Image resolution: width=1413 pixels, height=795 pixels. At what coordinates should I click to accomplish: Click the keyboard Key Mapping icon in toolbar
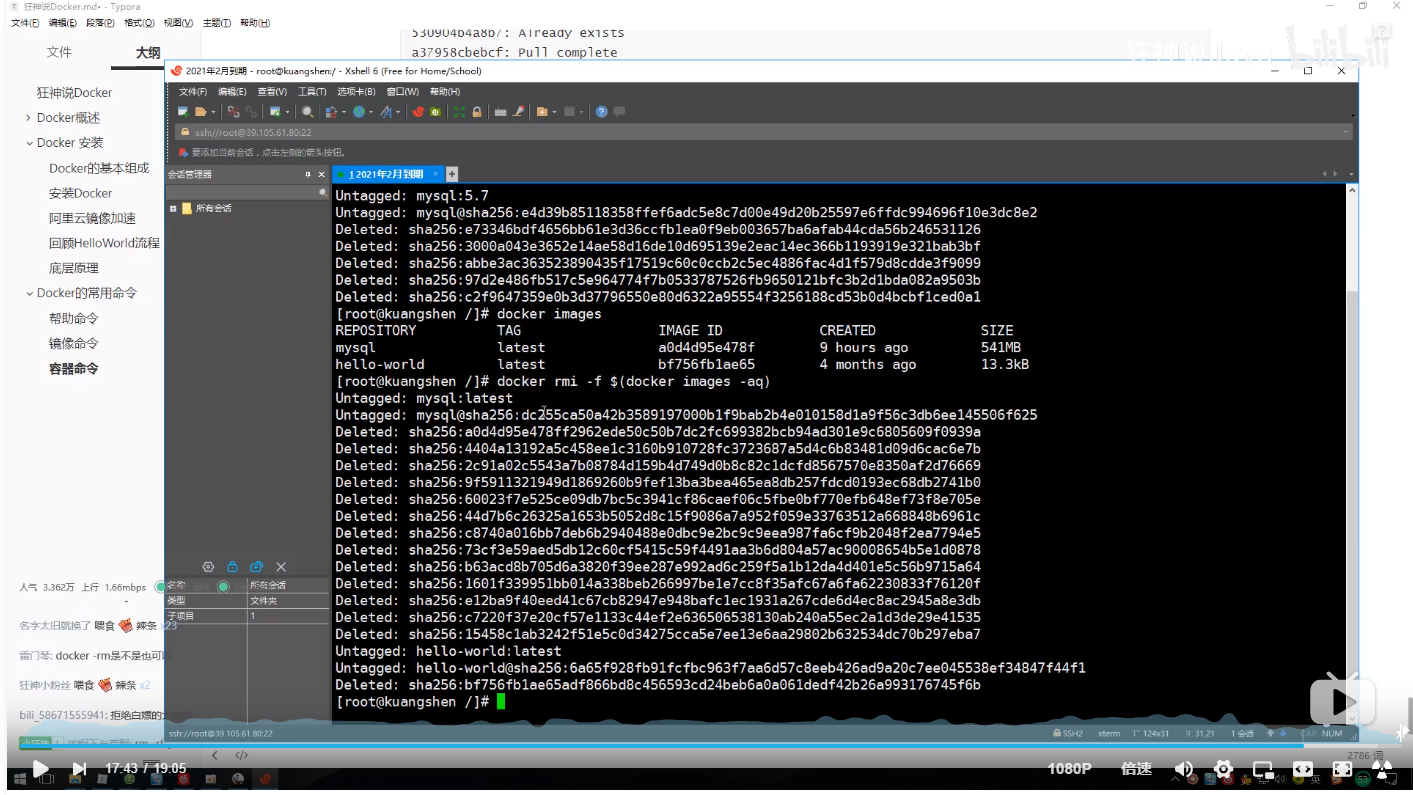(500, 112)
